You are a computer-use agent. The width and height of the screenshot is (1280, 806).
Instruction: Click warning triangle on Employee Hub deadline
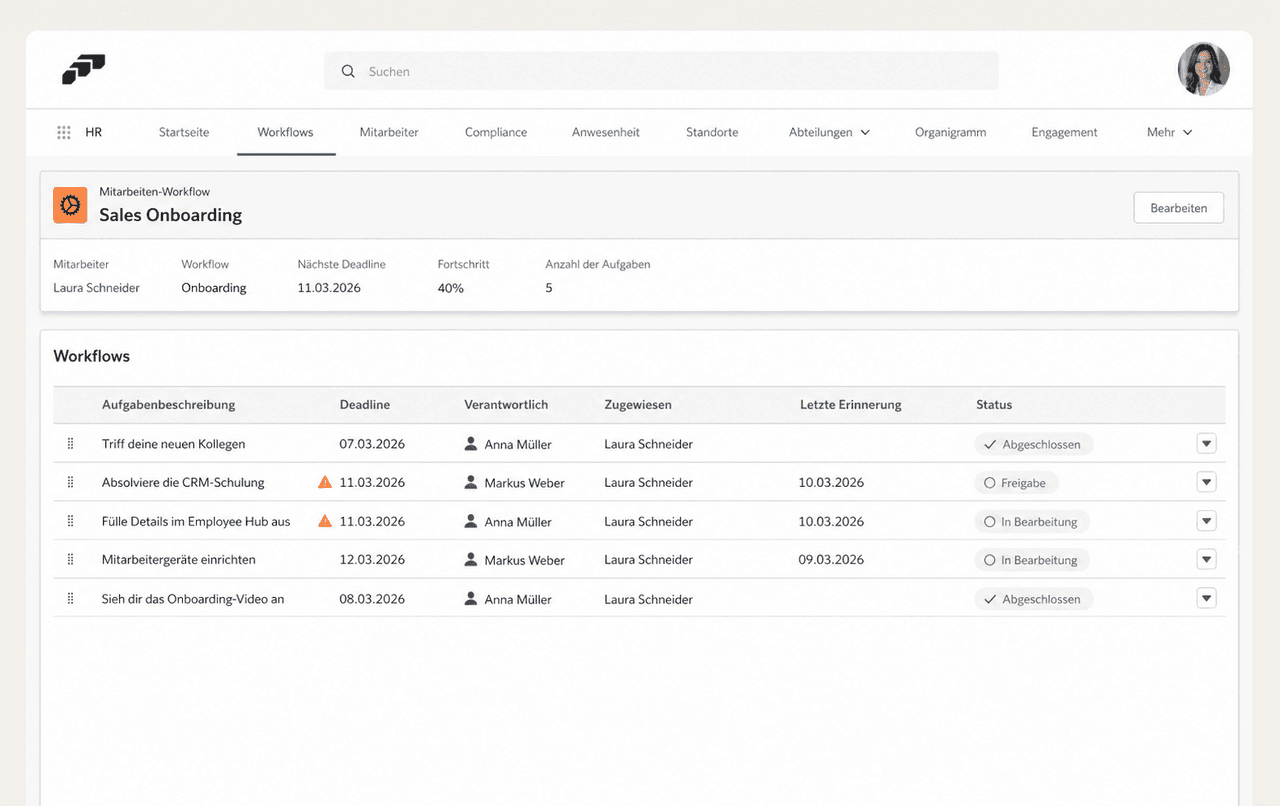[325, 521]
